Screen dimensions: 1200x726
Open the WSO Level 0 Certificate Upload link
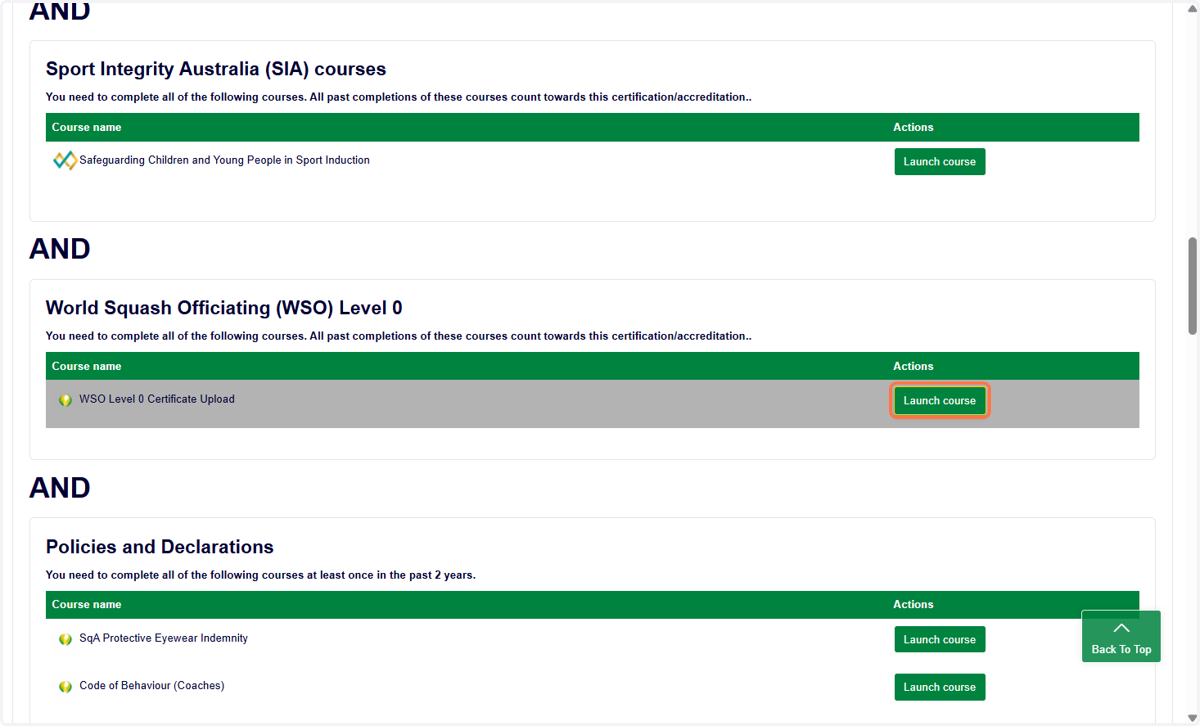pos(157,399)
